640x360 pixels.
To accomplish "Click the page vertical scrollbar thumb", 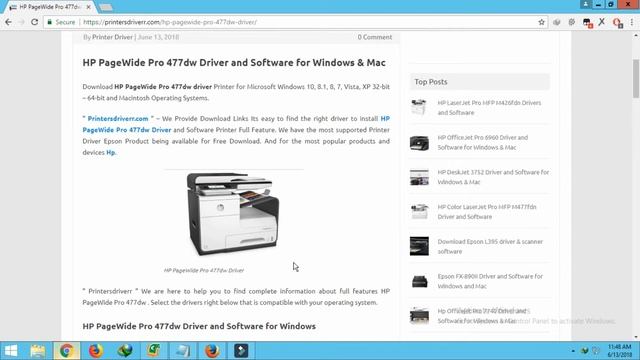I will pos(636,78).
